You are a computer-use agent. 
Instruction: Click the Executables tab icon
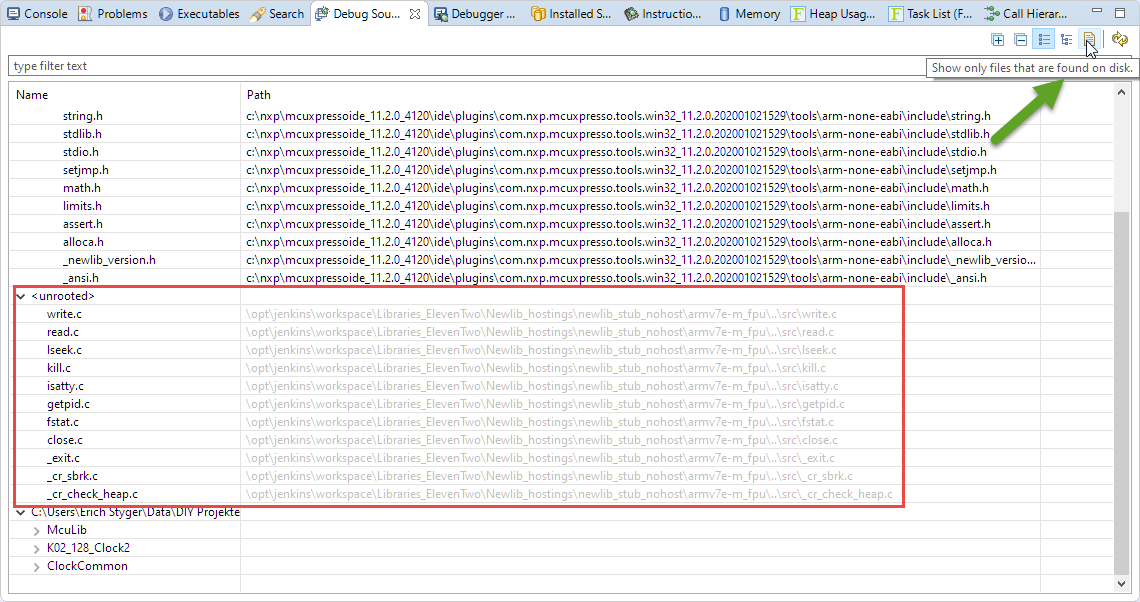click(166, 14)
